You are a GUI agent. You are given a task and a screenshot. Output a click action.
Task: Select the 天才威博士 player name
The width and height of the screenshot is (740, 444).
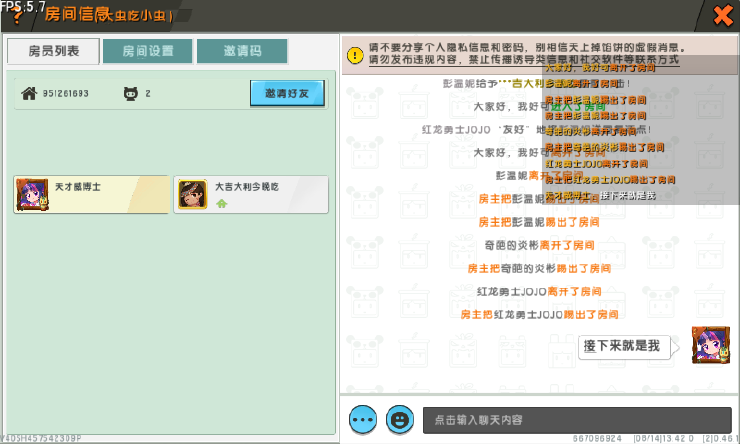pyautogui.click(x=78, y=187)
